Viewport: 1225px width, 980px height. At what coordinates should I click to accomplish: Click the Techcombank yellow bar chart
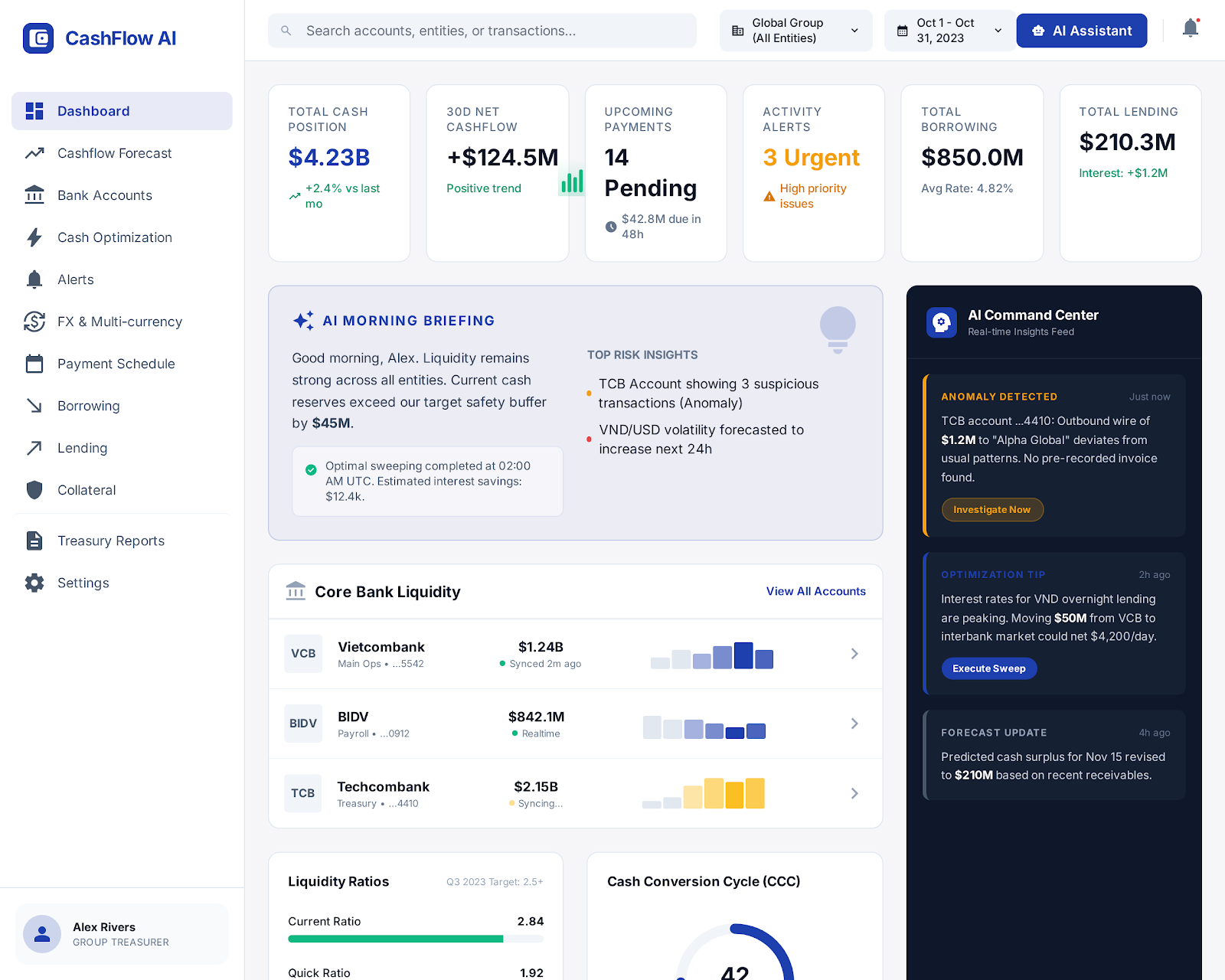pyautogui.click(x=704, y=793)
